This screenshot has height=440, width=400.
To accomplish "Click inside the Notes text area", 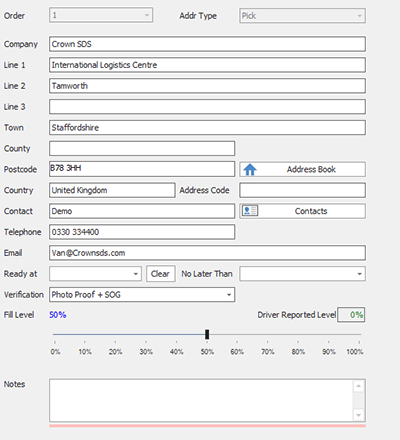I will tap(202, 400).
